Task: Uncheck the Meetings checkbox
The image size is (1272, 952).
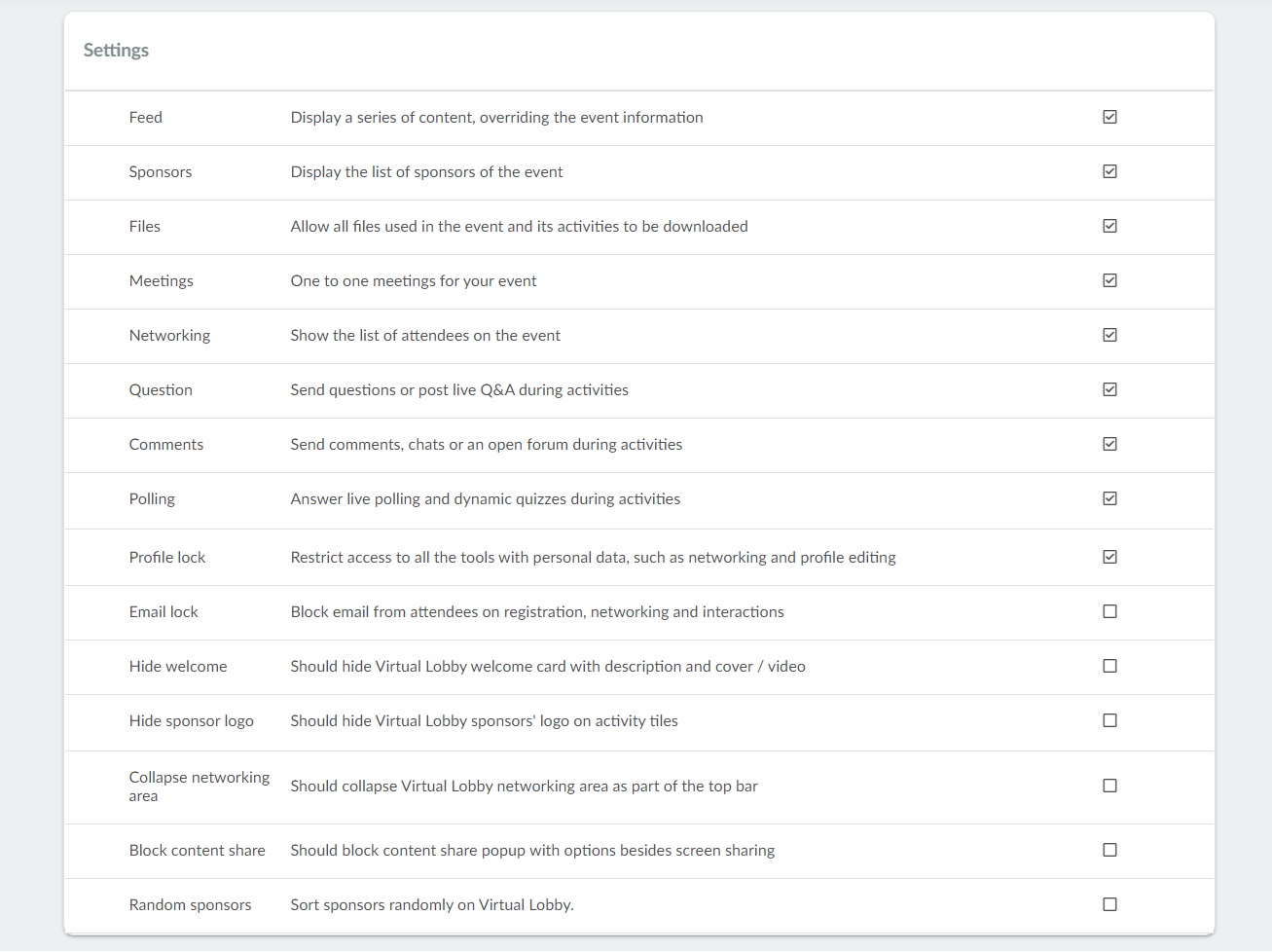Action: pos(1109,280)
